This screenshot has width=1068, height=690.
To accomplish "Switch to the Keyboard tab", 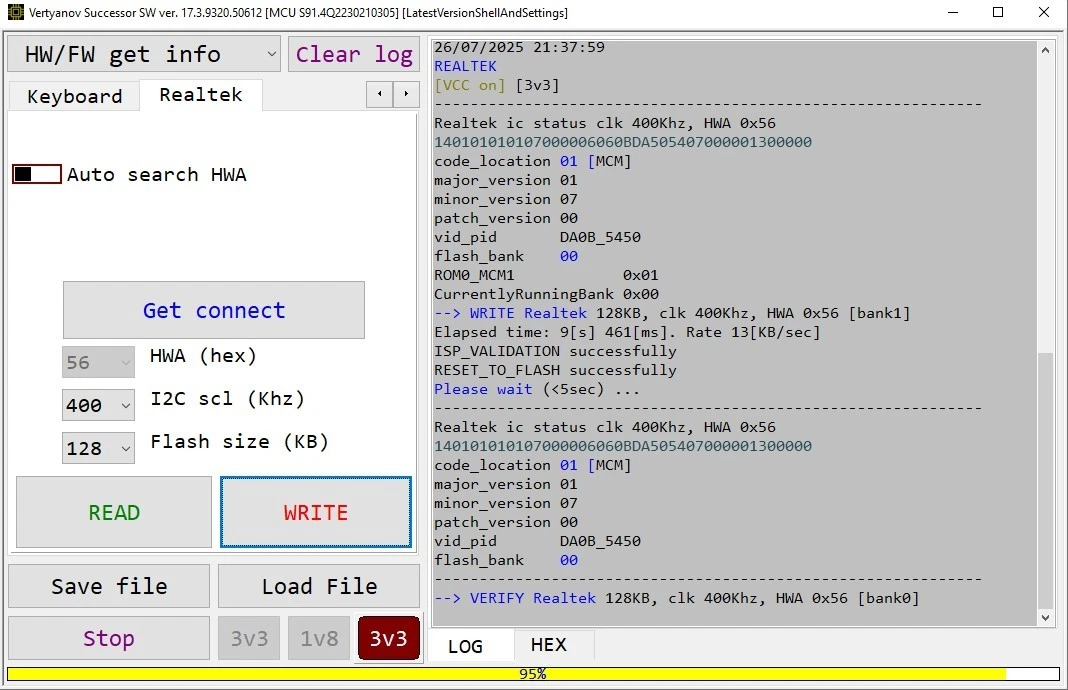I will (x=74, y=96).
